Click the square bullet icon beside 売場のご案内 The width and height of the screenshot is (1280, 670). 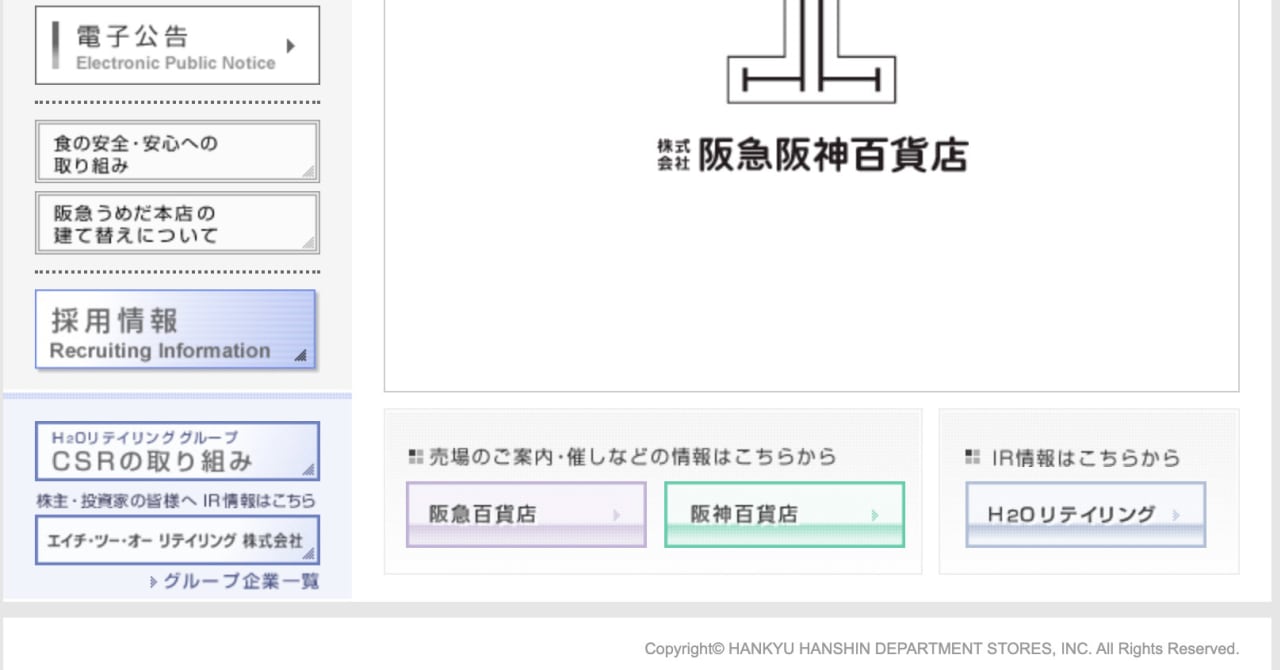[416, 457]
